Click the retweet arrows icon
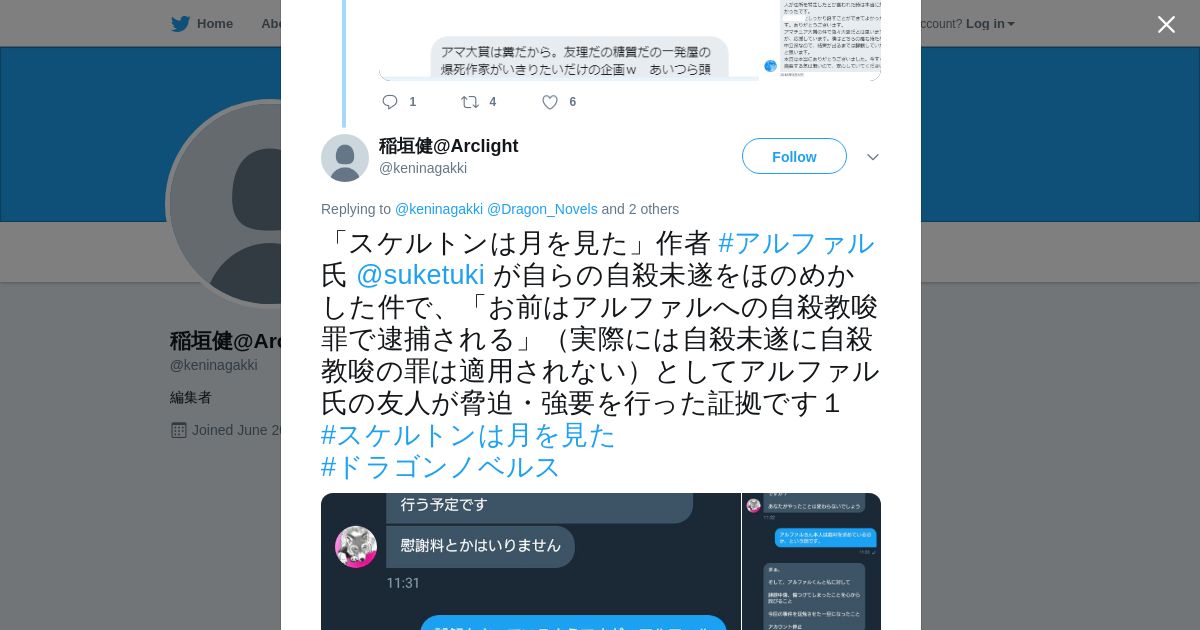Image resolution: width=1200 pixels, height=630 pixels. pyautogui.click(x=469, y=102)
